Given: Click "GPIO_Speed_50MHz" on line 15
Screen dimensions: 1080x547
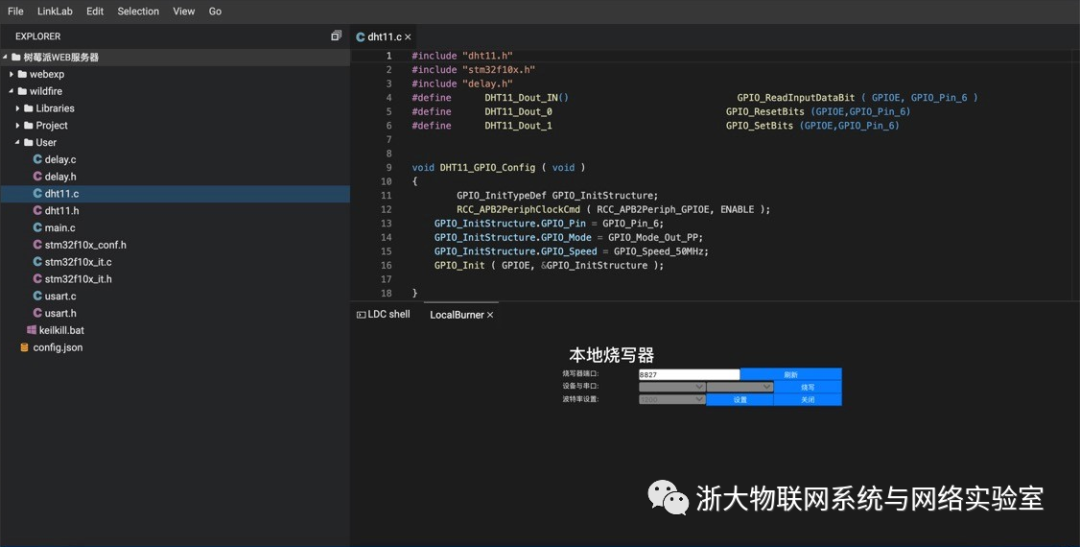Looking at the screenshot, I should click(x=658, y=251).
